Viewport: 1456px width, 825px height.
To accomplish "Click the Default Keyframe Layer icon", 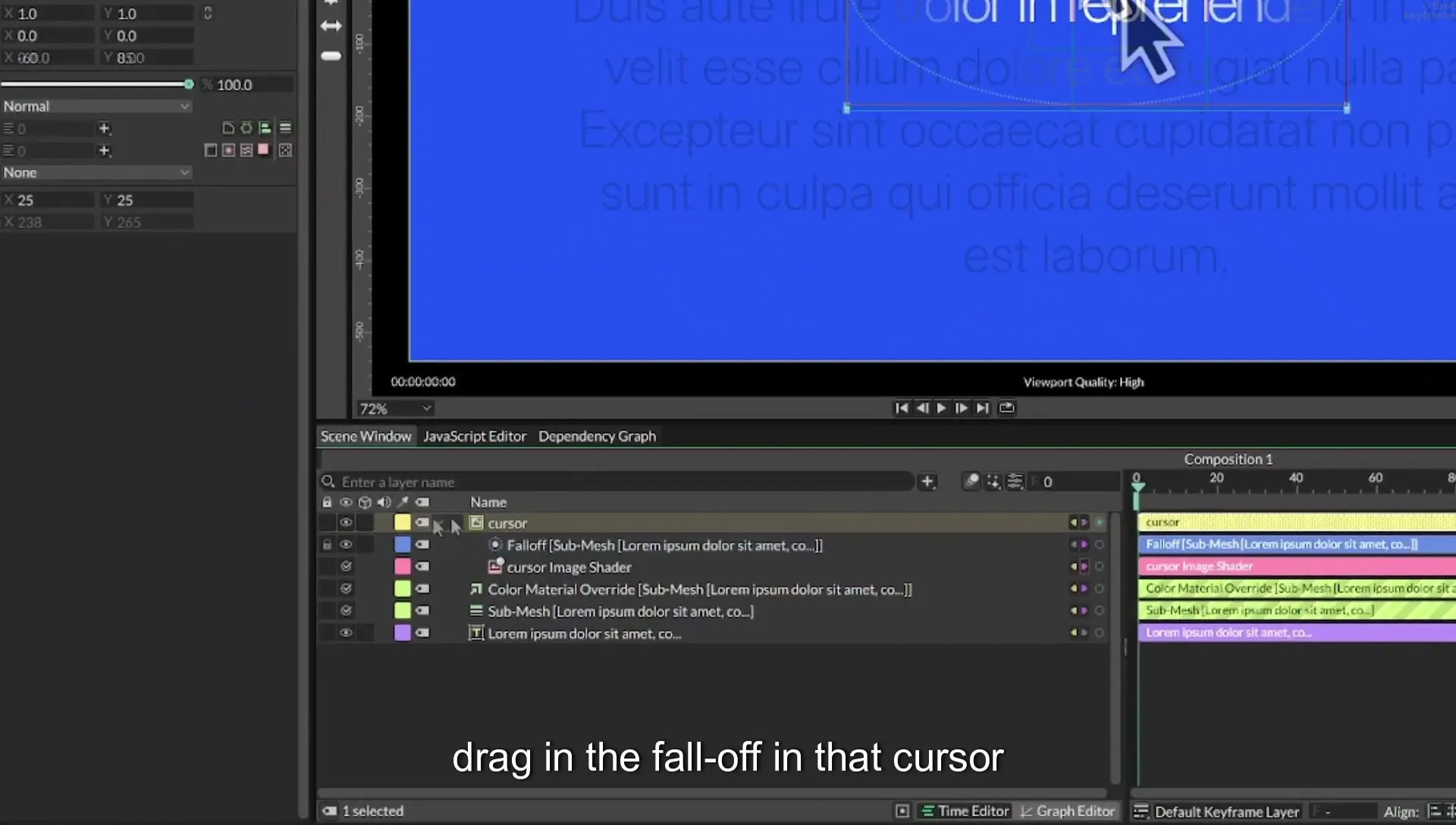I will [x=1141, y=811].
